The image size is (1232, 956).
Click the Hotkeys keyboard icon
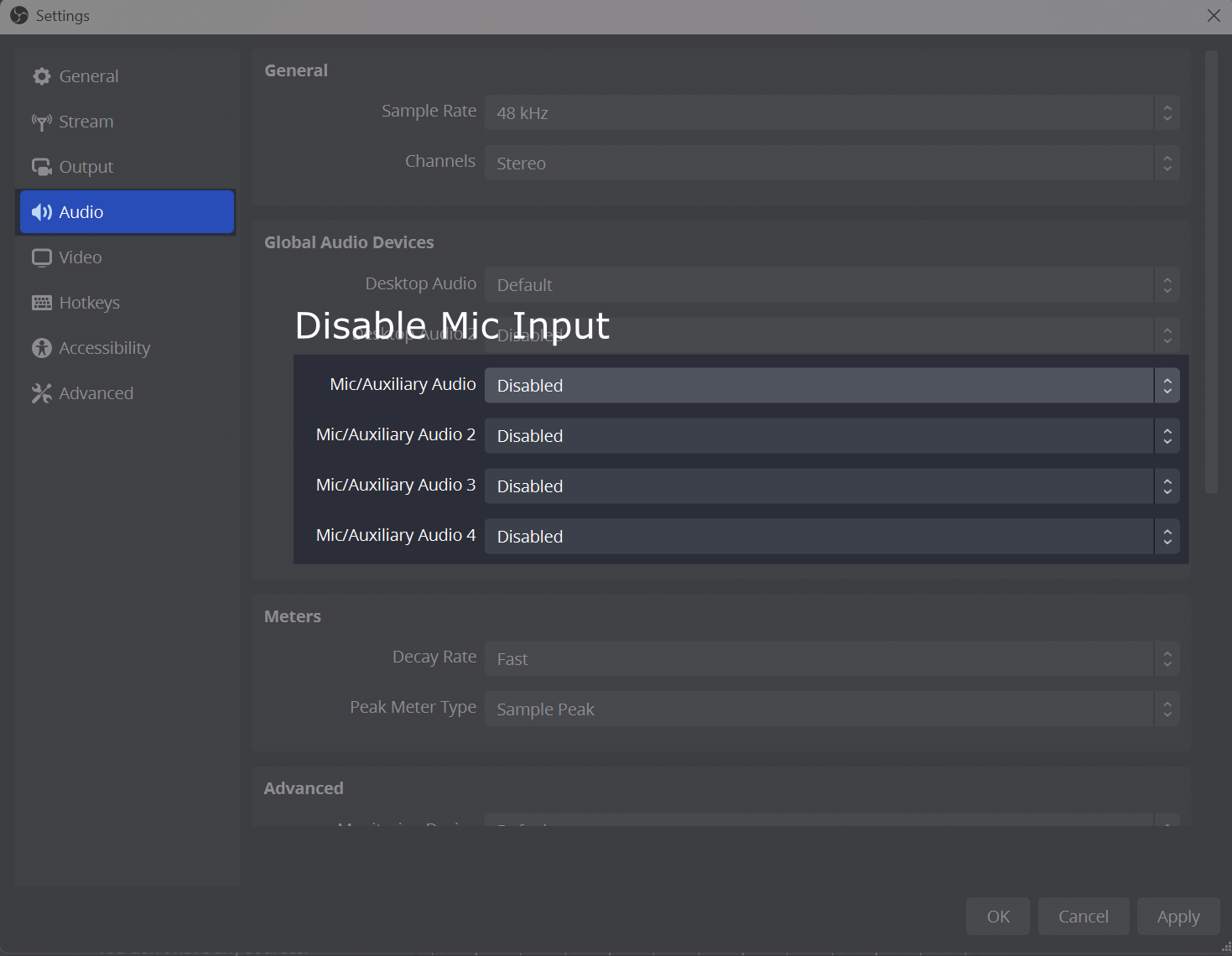coord(41,302)
